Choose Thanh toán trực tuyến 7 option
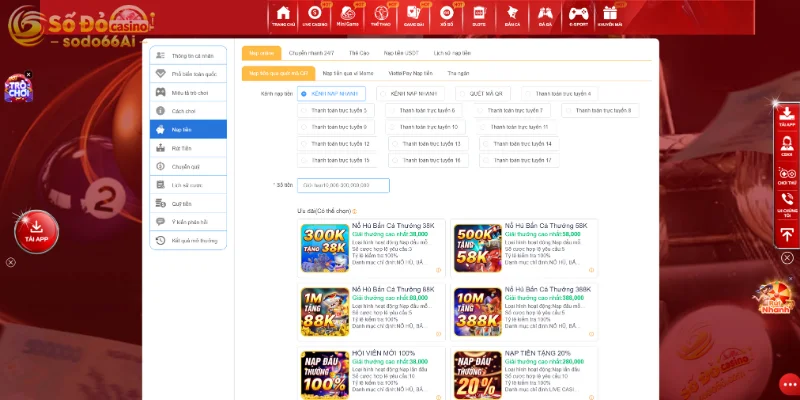 click(516, 110)
